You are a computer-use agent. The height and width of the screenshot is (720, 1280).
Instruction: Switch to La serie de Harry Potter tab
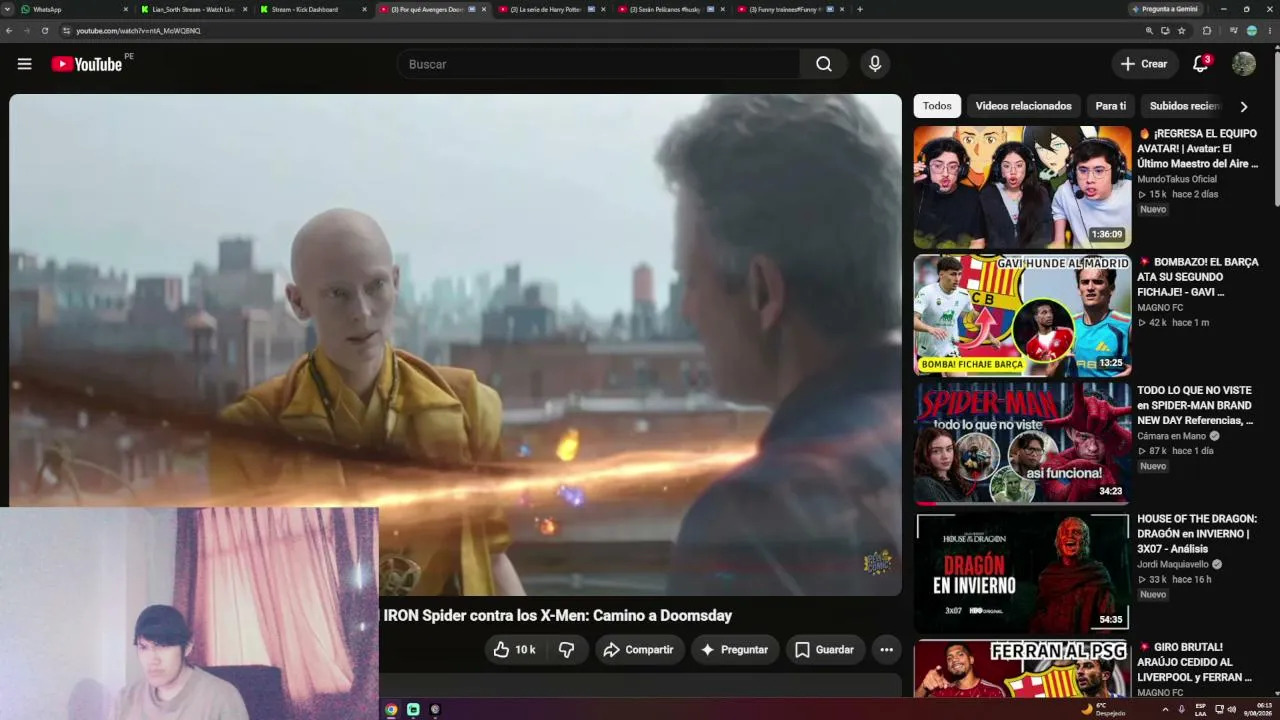(552, 9)
